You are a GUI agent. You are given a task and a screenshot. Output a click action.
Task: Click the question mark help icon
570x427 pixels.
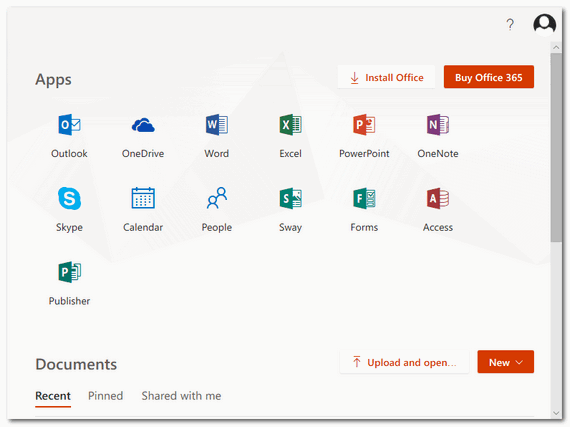(x=510, y=24)
